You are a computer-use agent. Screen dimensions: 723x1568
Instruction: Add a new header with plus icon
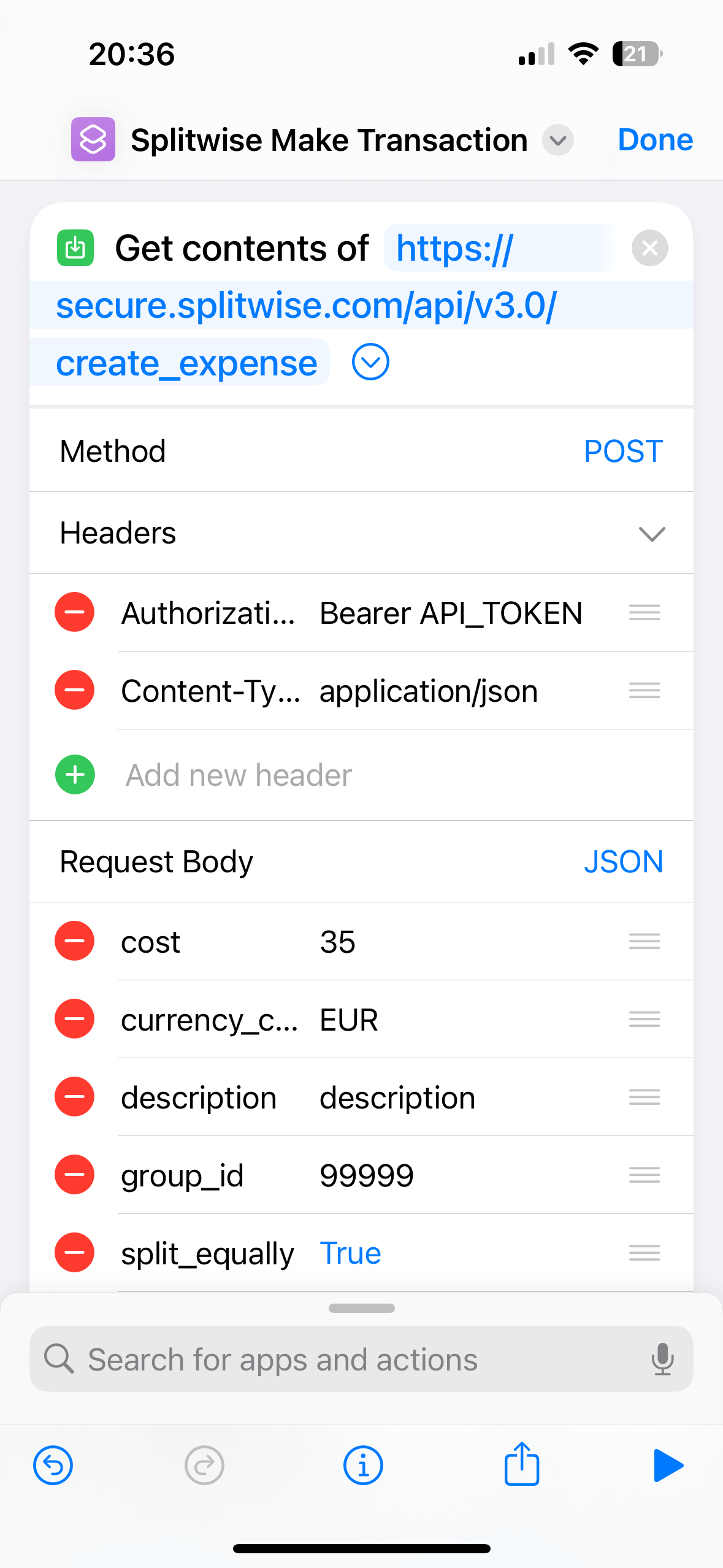pyautogui.click(x=75, y=774)
